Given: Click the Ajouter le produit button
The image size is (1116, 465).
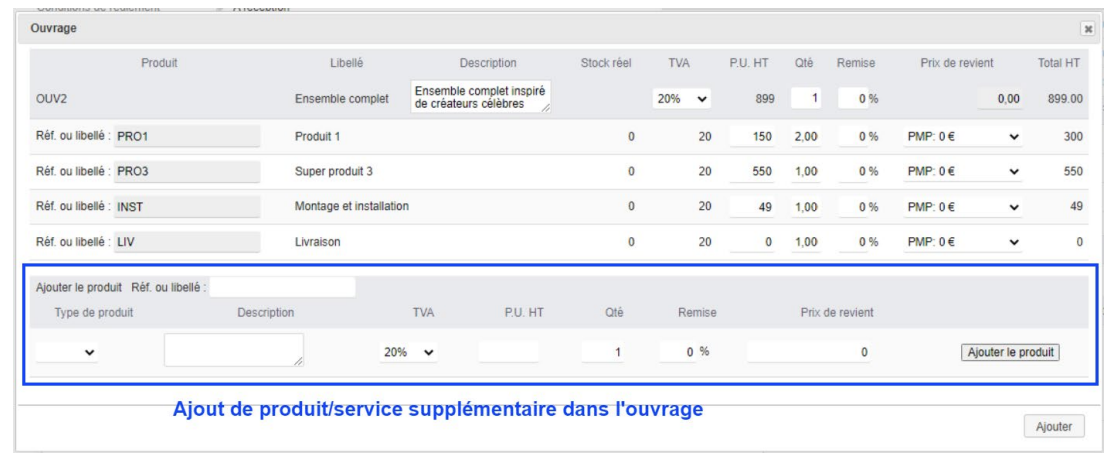Looking at the screenshot, I should pos(1010,352).
